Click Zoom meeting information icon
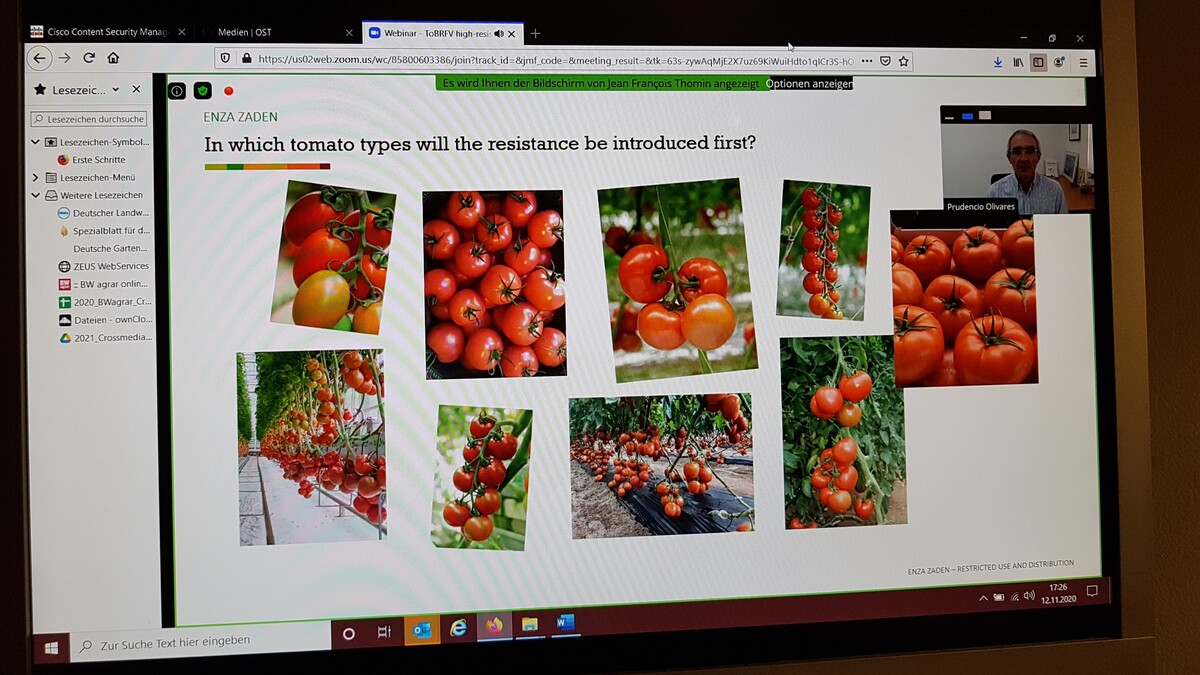 pyautogui.click(x=177, y=91)
